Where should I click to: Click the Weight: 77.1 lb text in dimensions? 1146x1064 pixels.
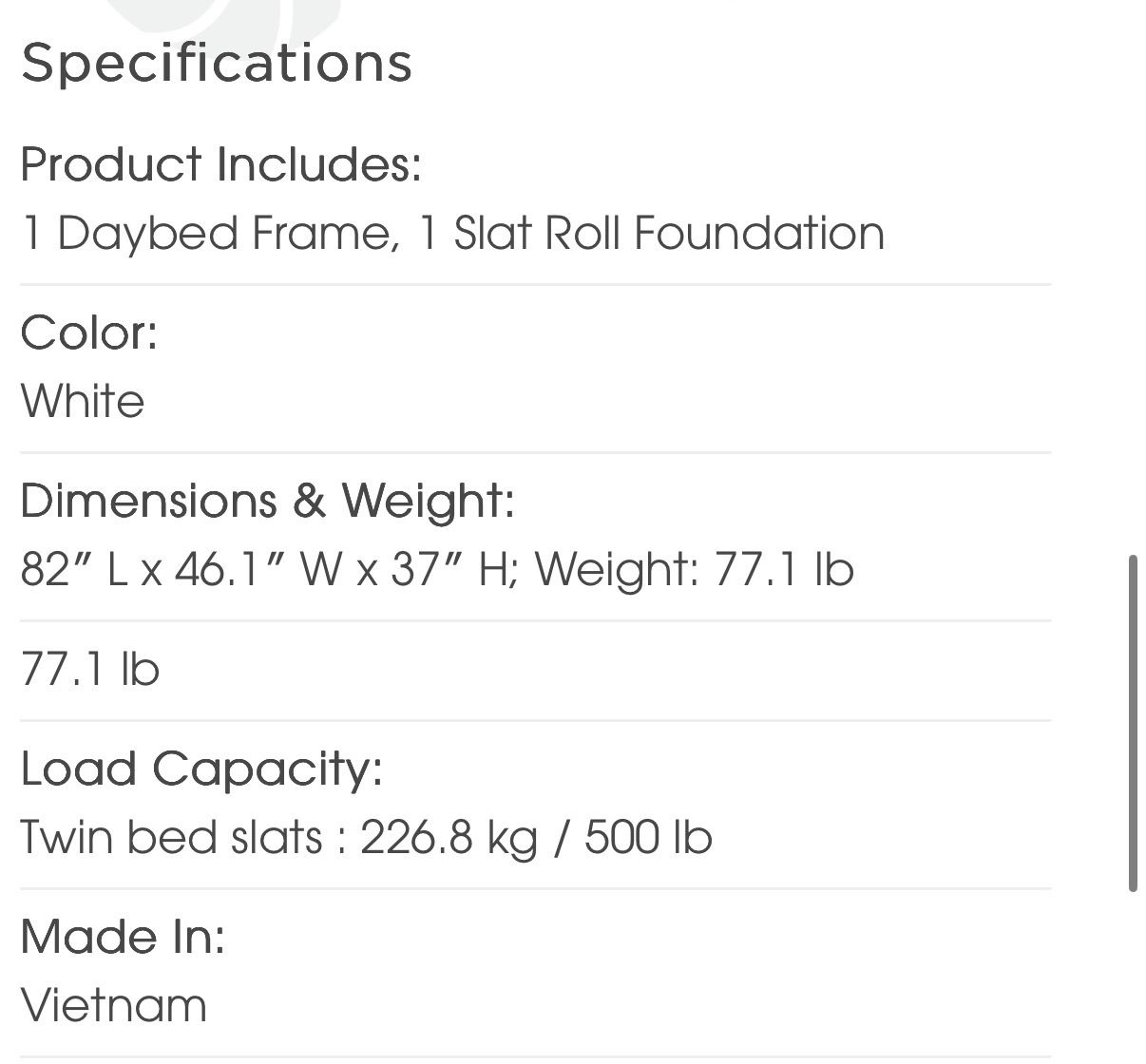click(694, 569)
